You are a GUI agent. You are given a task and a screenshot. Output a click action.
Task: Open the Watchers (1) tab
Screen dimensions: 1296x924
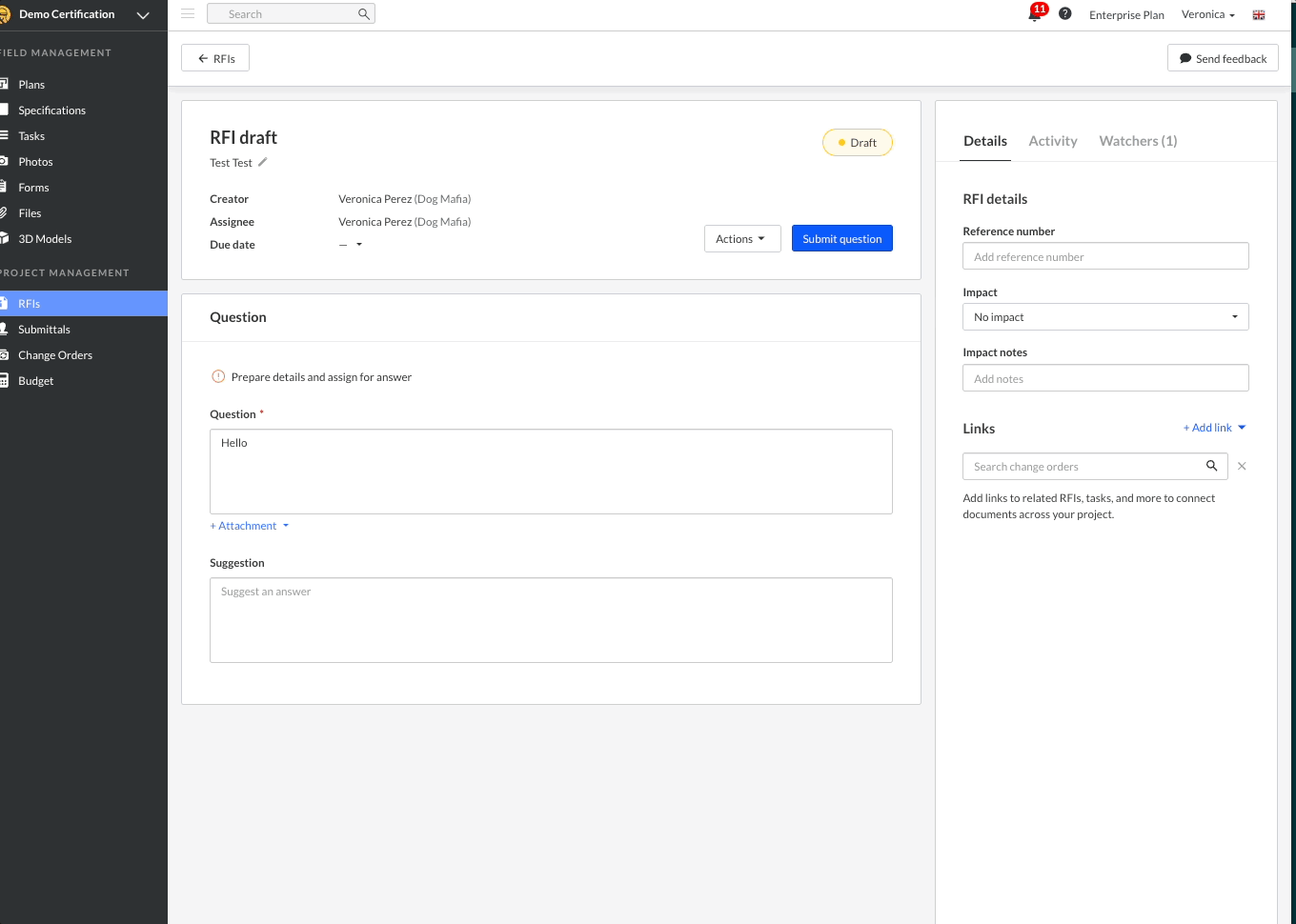pyautogui.click(x=1137, y=140)
